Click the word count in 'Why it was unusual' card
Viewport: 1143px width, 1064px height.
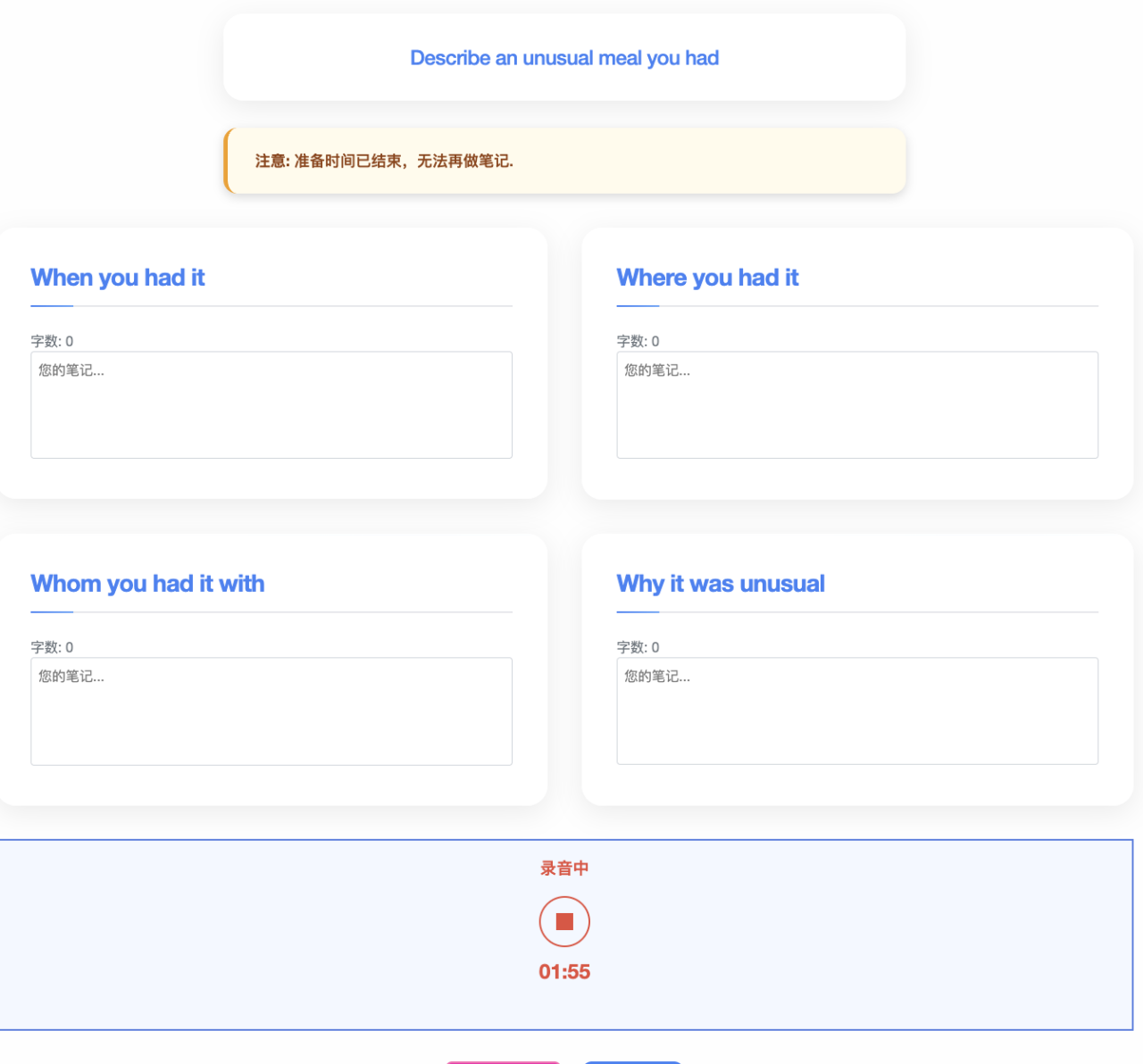click(x=638, y=647)
